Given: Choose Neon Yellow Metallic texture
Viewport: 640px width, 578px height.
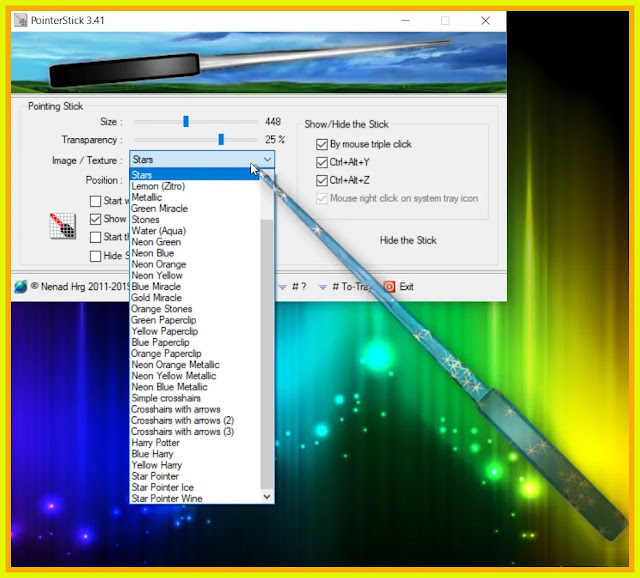Looking at the screenshot, I should [195, 376].
